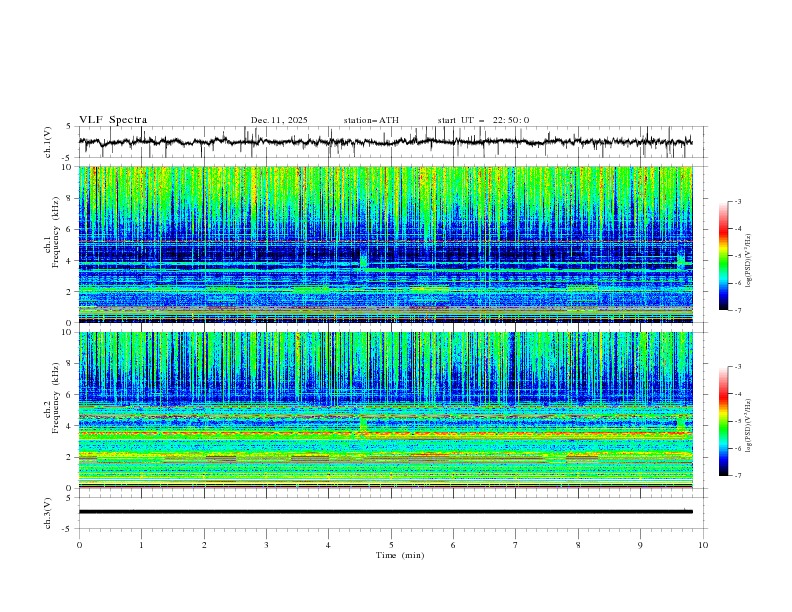This screenshot has height=612, width=792.
Task: Click the "-3" tick on upper color bar
Action: (x=737, y=201)
